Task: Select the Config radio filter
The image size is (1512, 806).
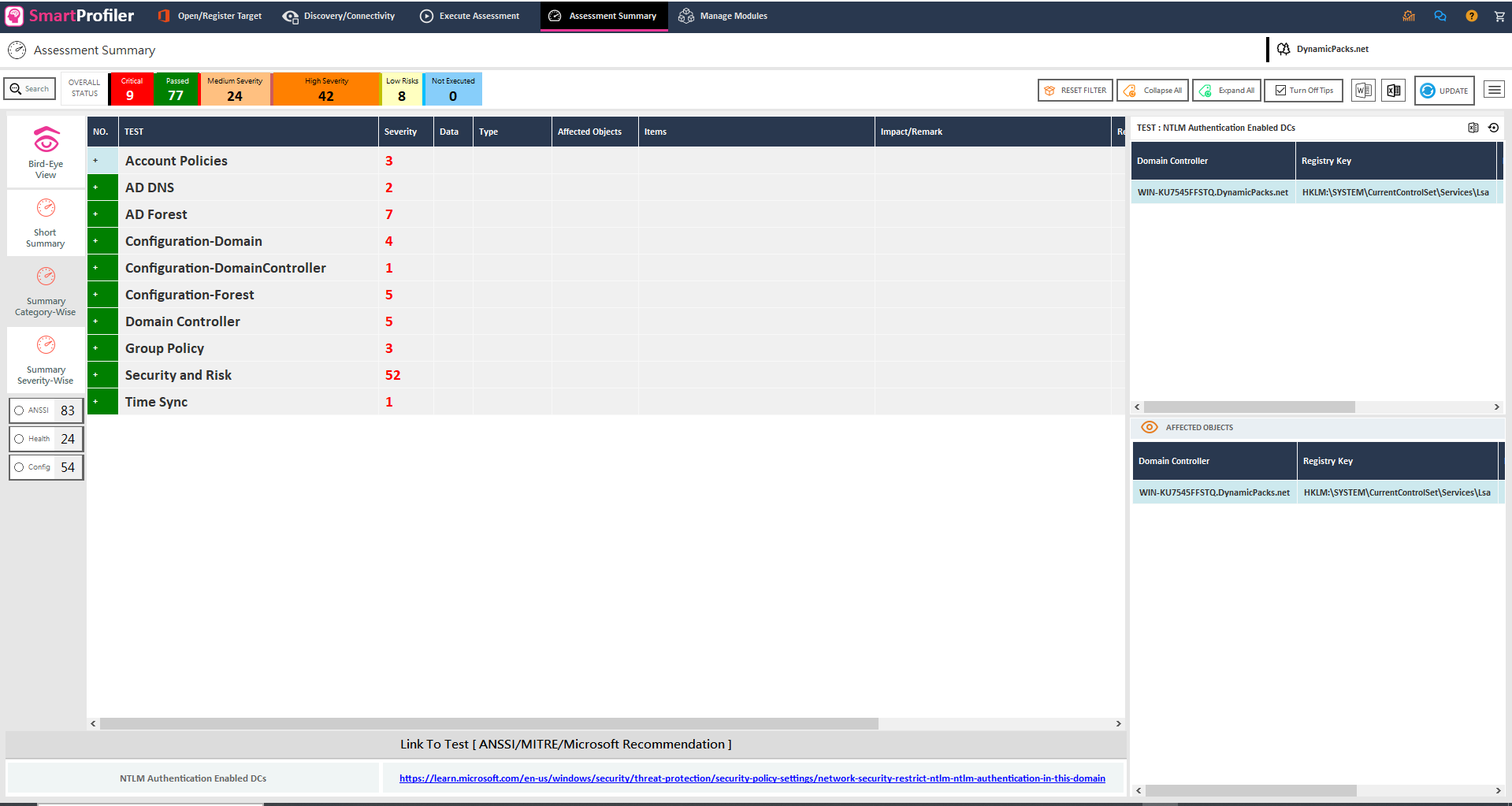Action: point(19,467)
